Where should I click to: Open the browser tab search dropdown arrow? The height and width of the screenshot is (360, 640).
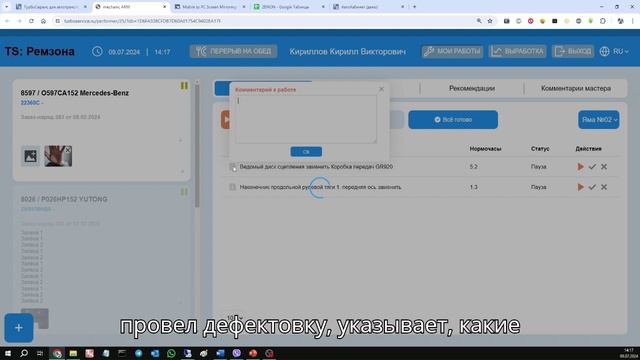click(7, 7)
